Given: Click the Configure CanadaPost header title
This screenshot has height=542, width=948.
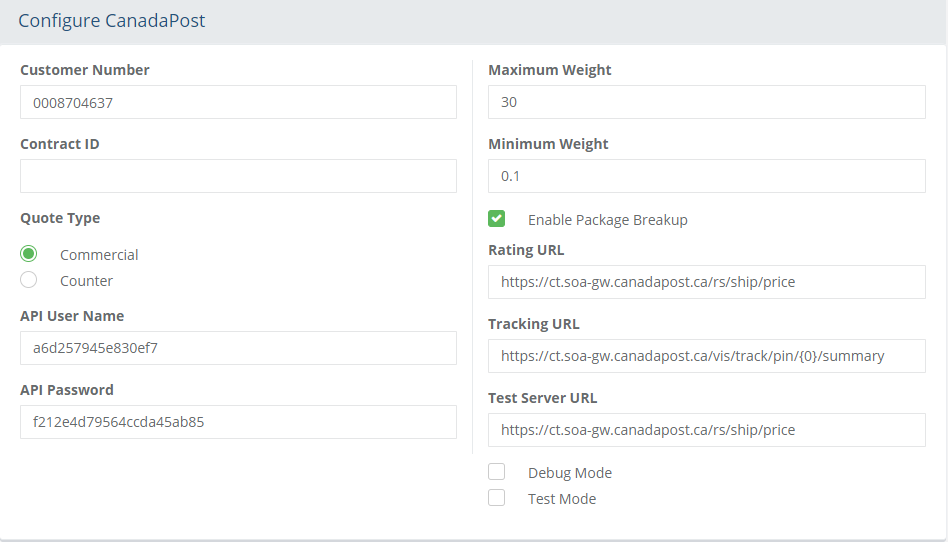Looking at the screenshot, I should tap(112, 21).
